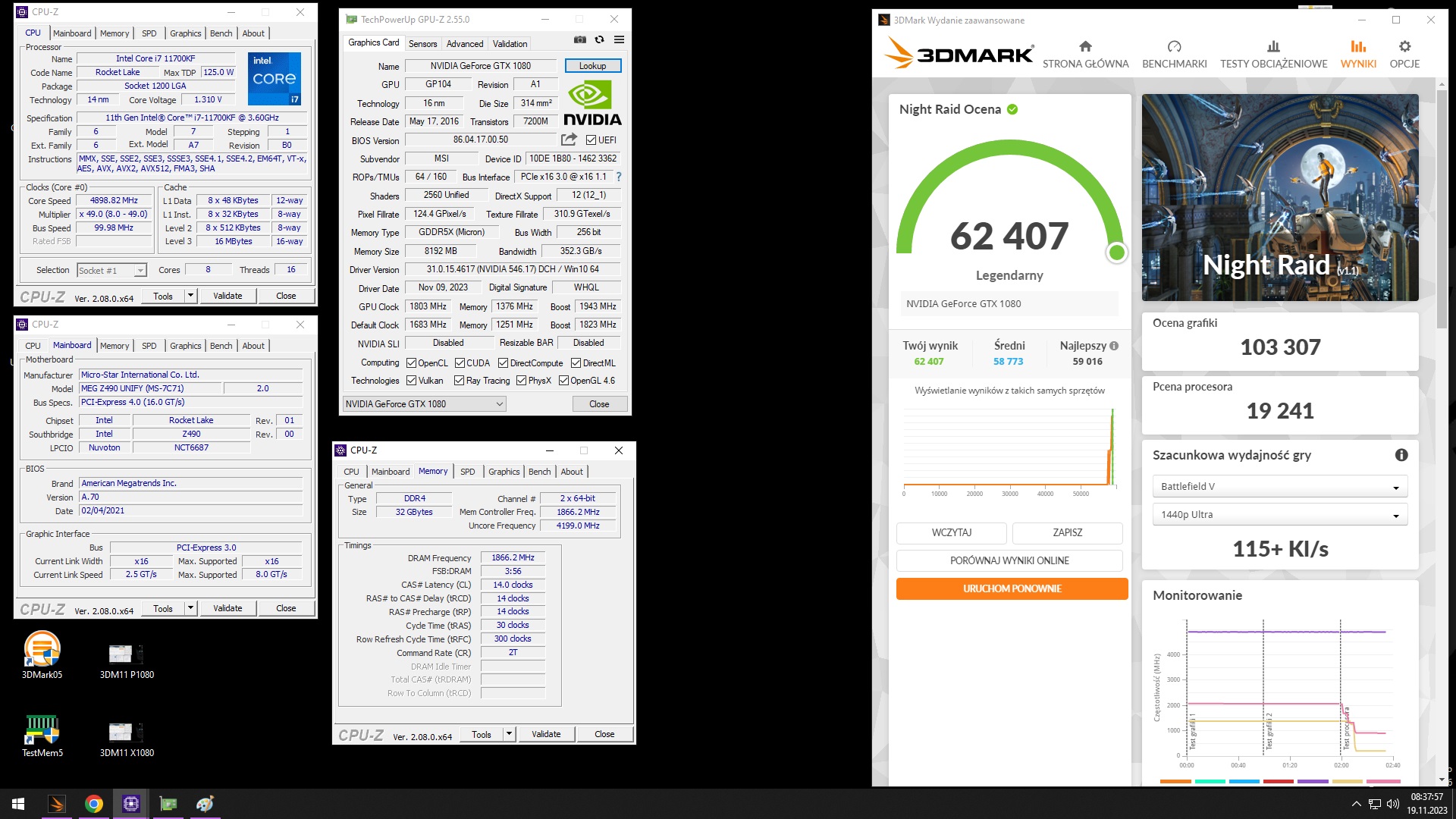The image size is (1456, 819).
Task: Toggle the Ray Tracing checkbox
Action: point(459,381)
